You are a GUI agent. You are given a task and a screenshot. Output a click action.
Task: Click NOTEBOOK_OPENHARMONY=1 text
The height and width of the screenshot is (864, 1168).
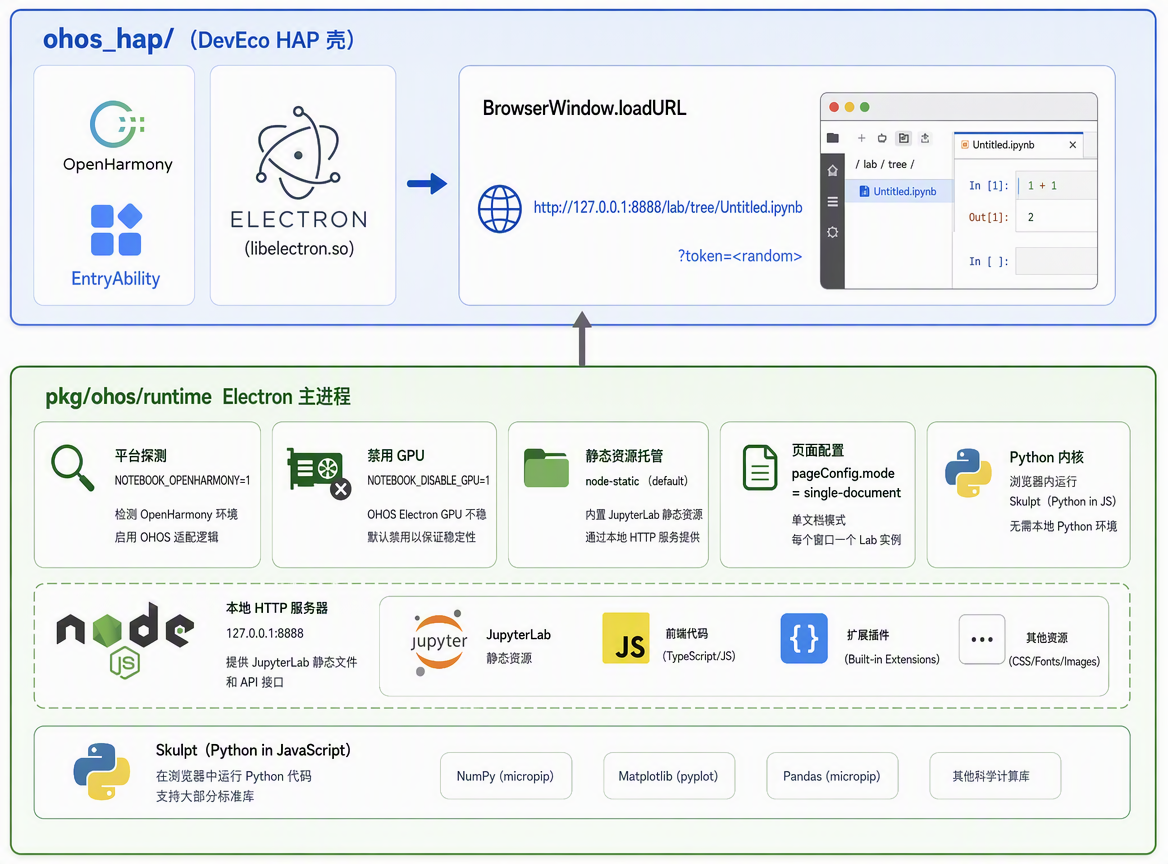click(x=182, y=480)
